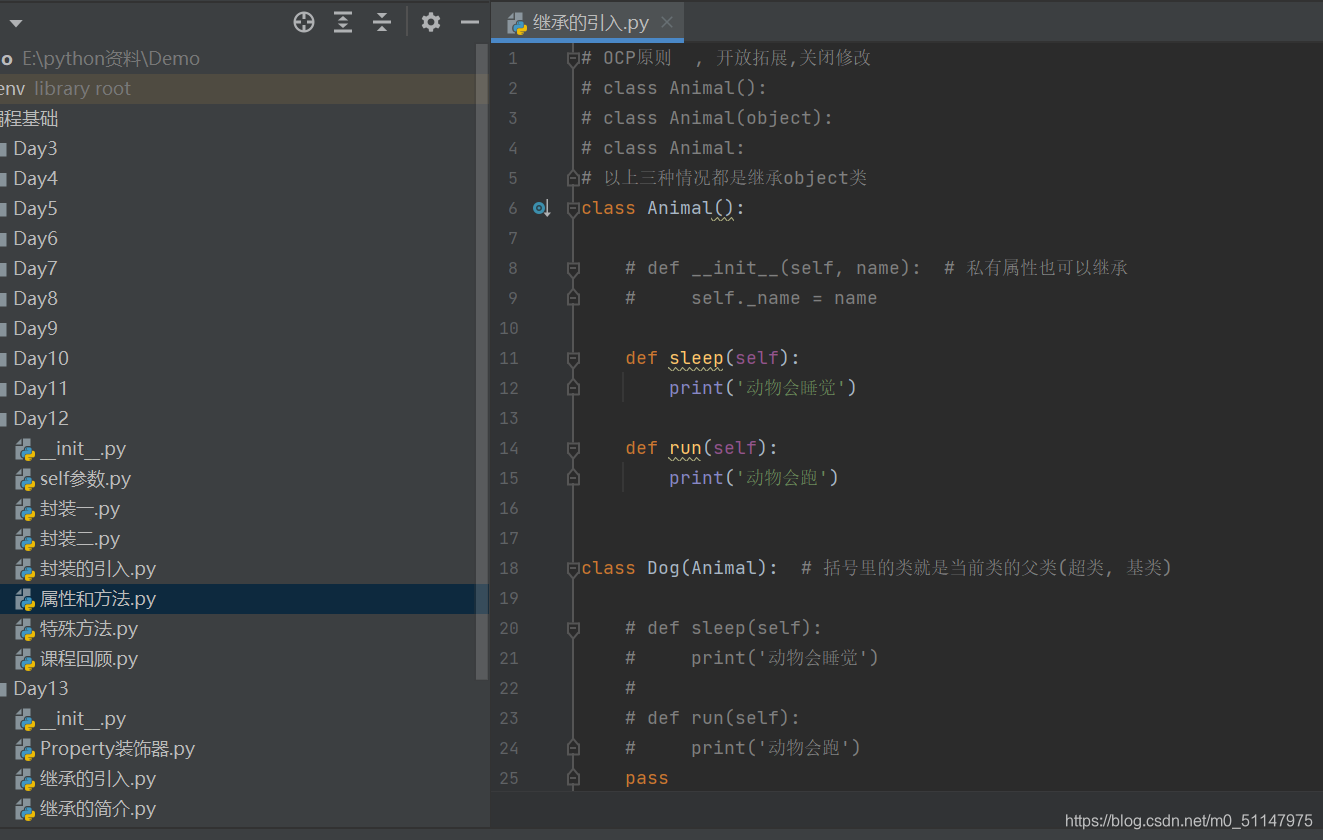
Task: Select Property装饰器.py in the project tree
Action: click(117, 749)
